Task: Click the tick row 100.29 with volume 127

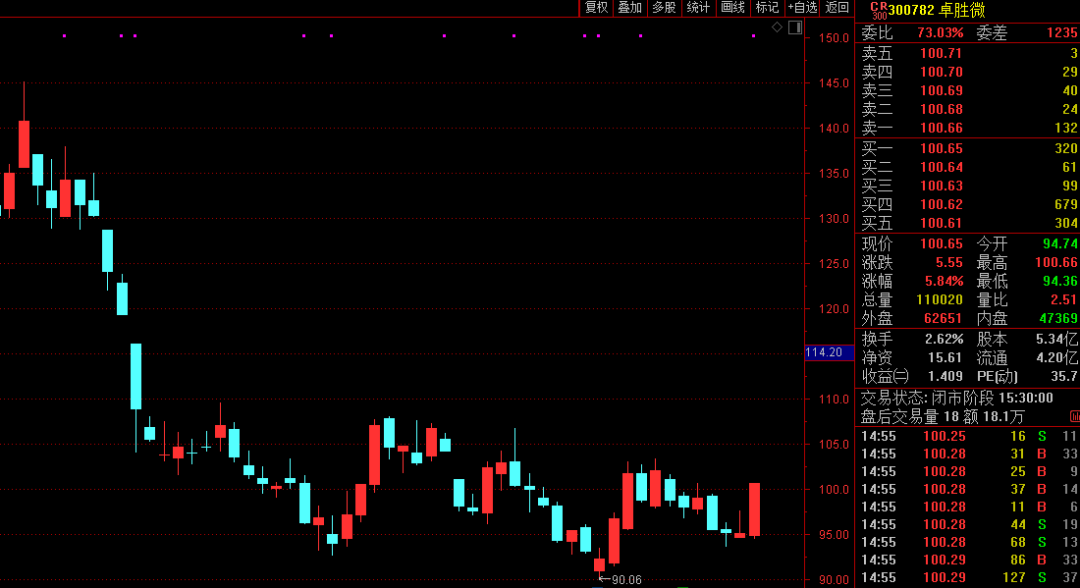Action: [969, 578]
